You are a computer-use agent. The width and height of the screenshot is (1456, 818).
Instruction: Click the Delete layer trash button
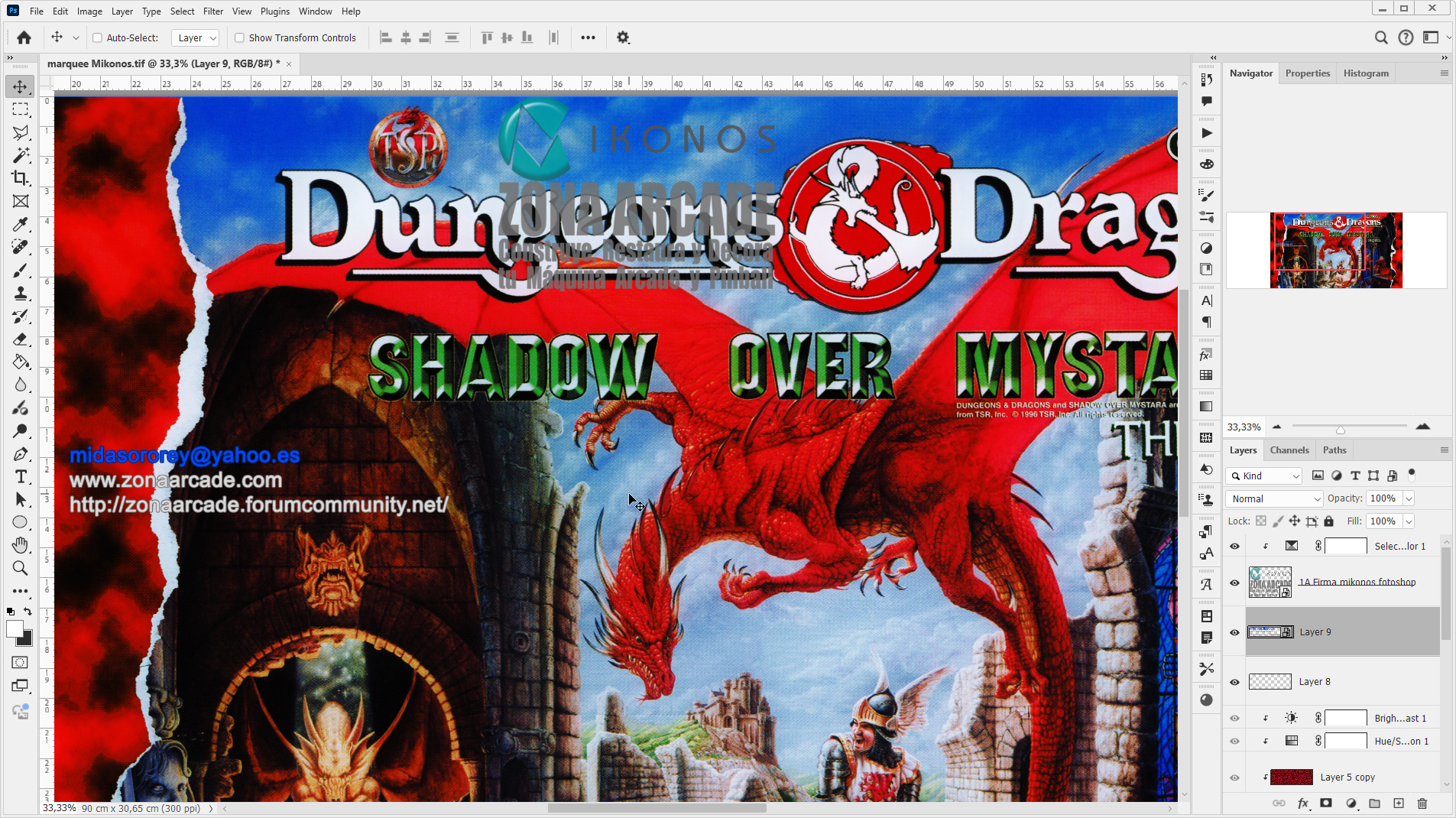1421,804
